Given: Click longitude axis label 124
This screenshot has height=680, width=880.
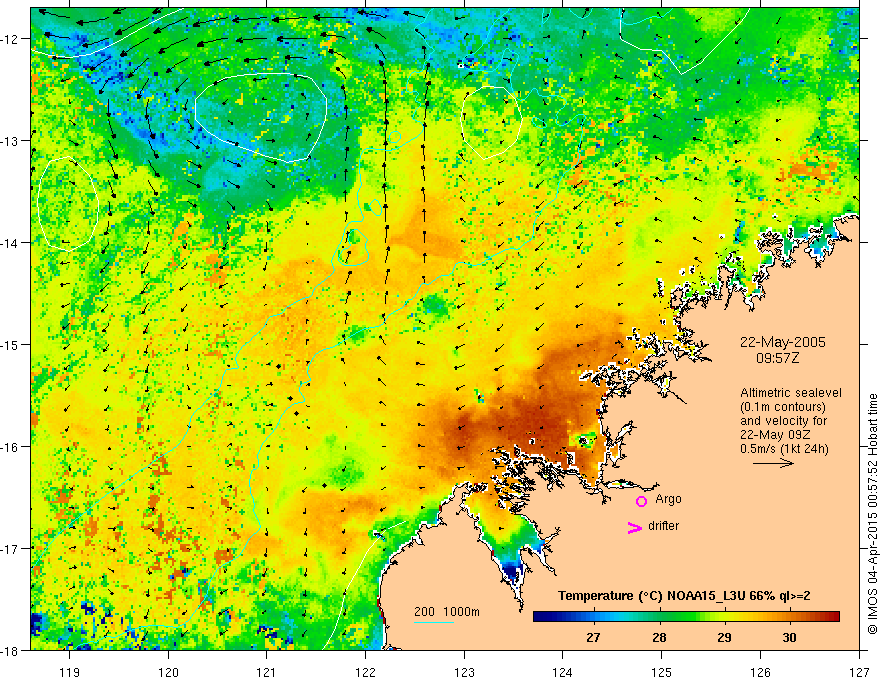Looking at the screenshot, I should [563, 672].
